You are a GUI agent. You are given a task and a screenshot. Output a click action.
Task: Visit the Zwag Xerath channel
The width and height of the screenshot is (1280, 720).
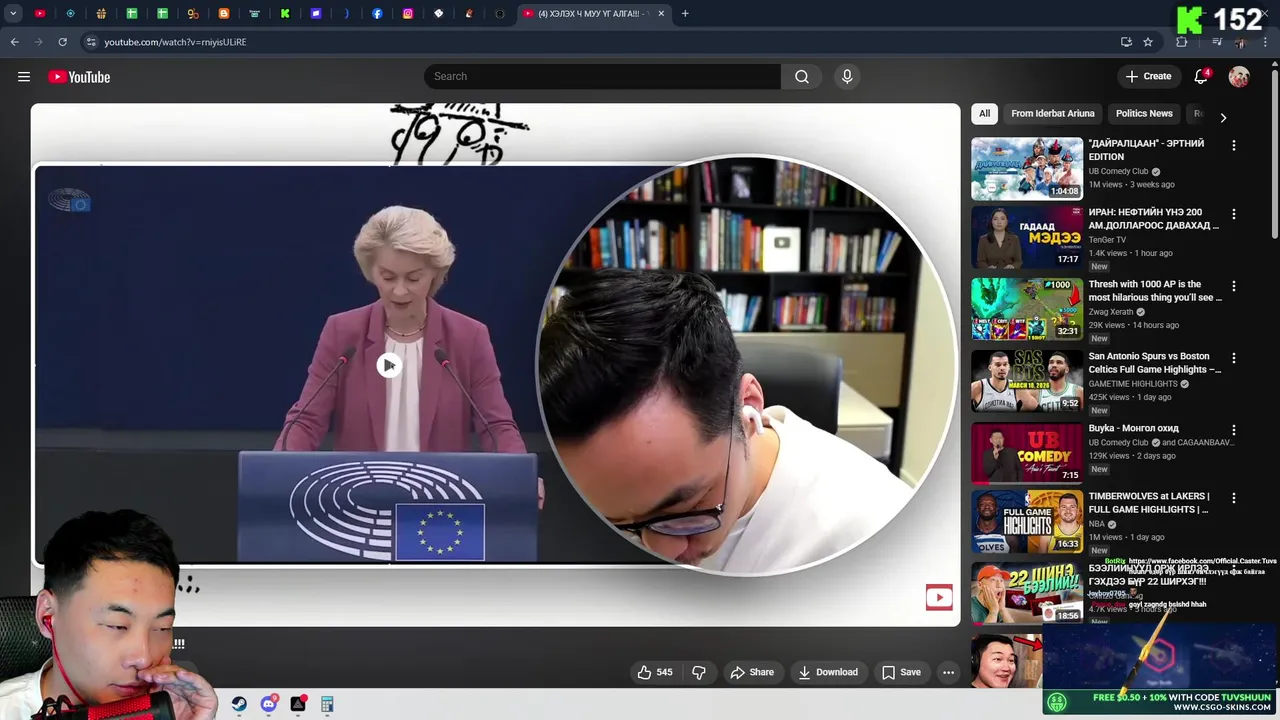[x=1111, y=312]
